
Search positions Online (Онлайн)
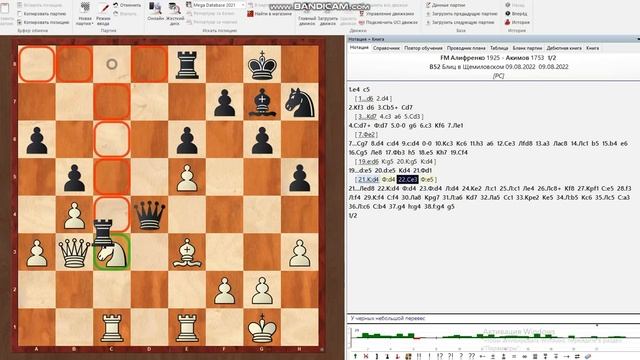point(156,12)
